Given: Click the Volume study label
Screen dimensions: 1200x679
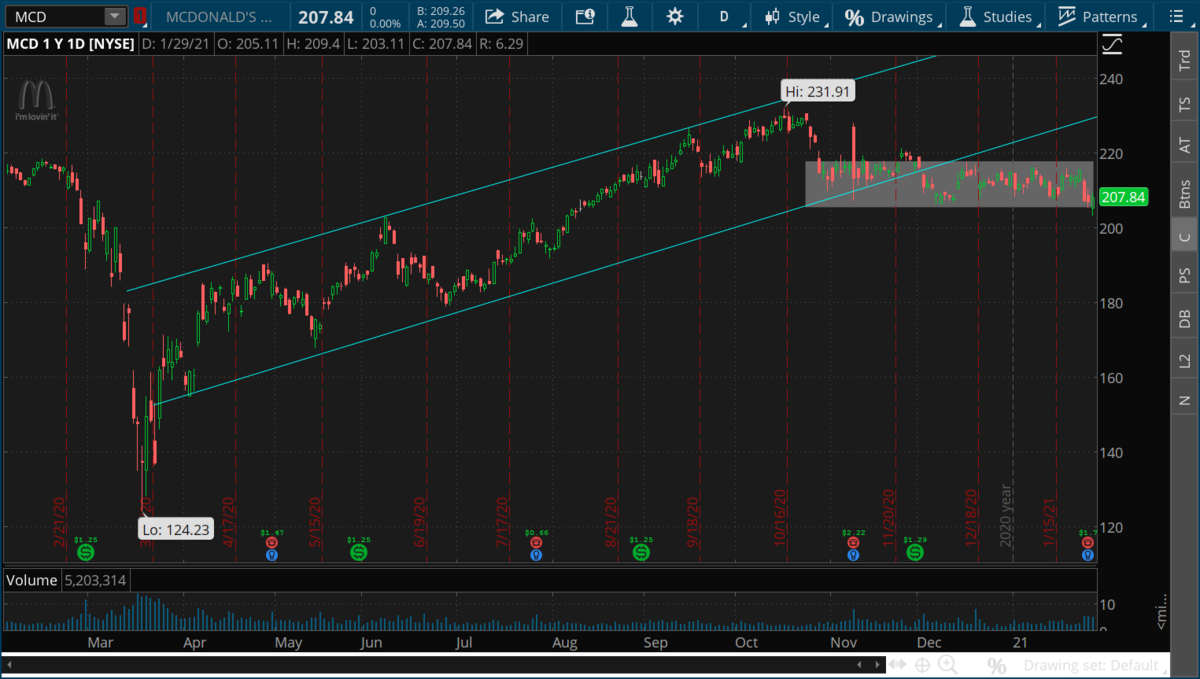Looking at the screenshot, I should (33, 580).
